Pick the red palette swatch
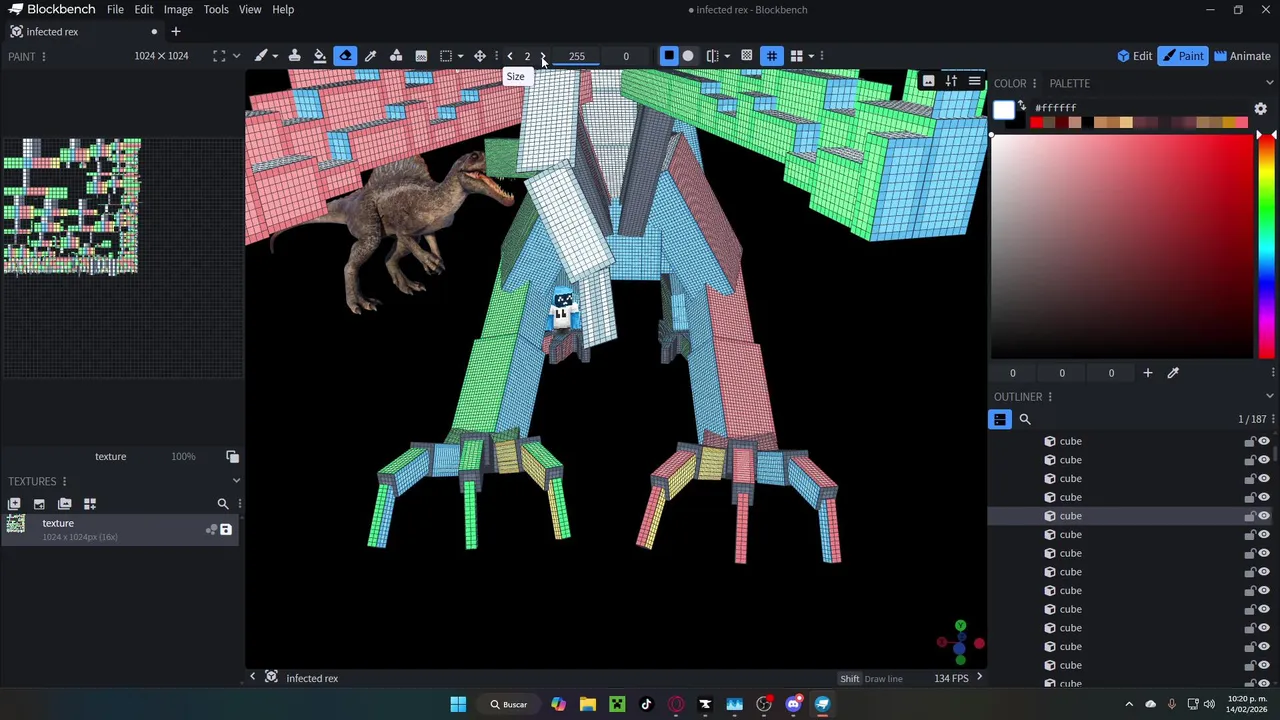 coord(1036,123)
